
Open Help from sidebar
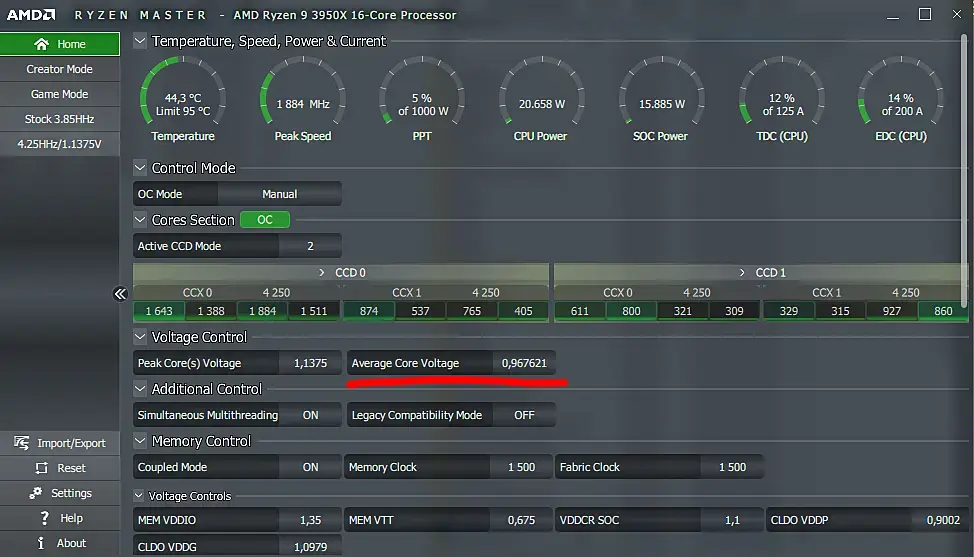click(x=60, y=518)
